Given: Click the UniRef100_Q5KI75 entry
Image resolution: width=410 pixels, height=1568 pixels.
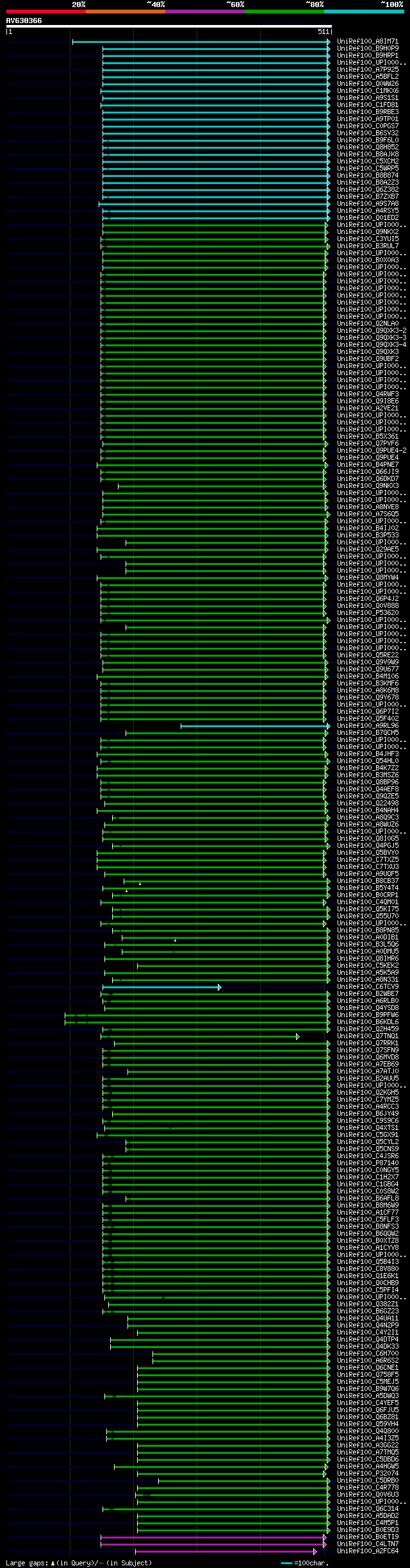Looking at the screenshot, I should 368,909.
